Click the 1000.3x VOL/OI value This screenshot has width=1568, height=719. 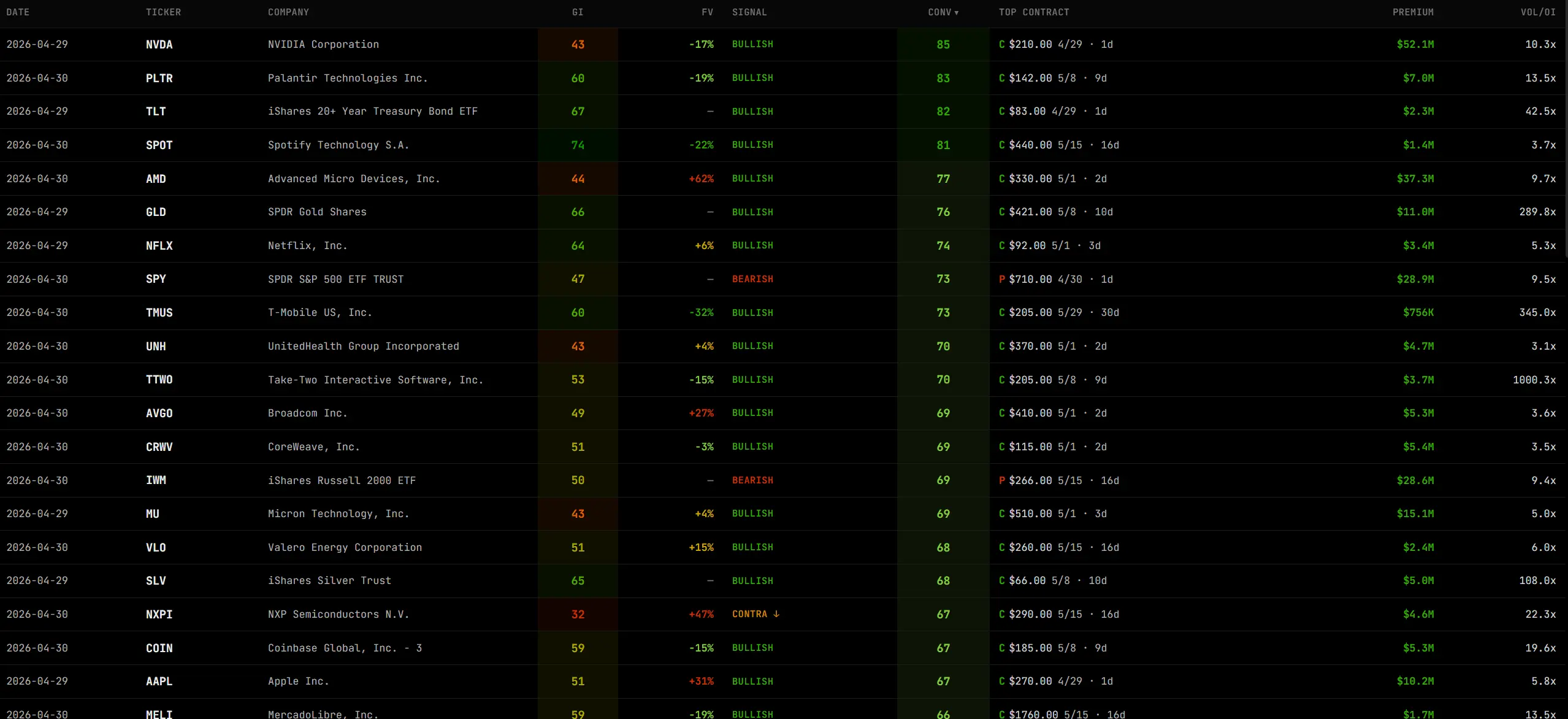click(1534, 380)
